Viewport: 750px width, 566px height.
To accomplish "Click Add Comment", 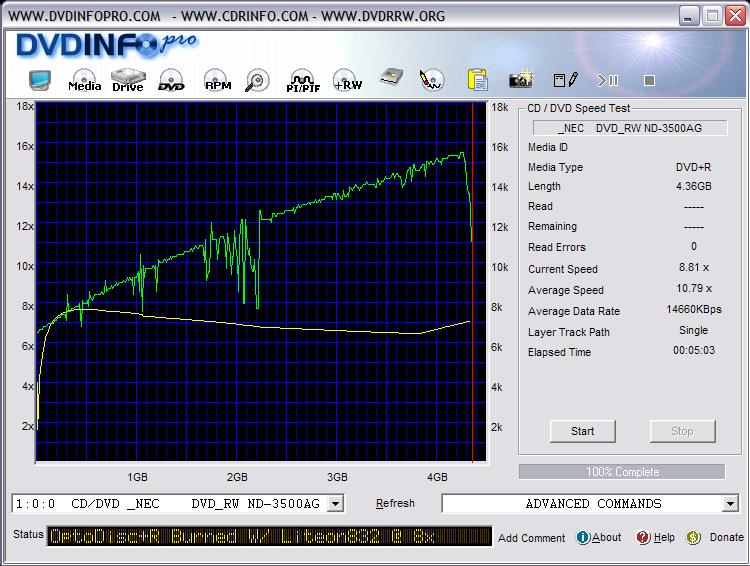I will pyautogui.click(x=531, y=538).
